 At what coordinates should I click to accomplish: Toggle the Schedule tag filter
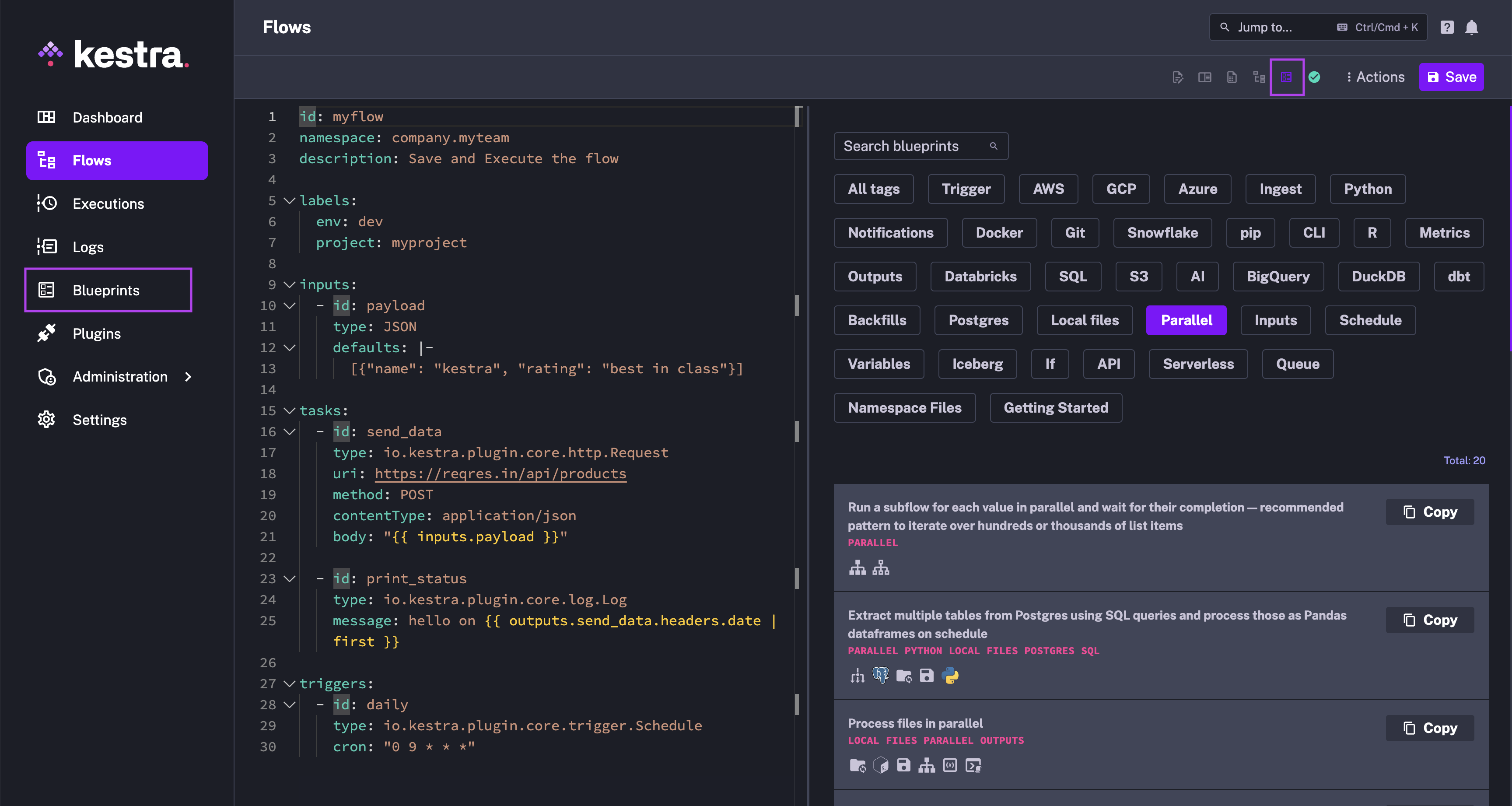(1370, 320)
